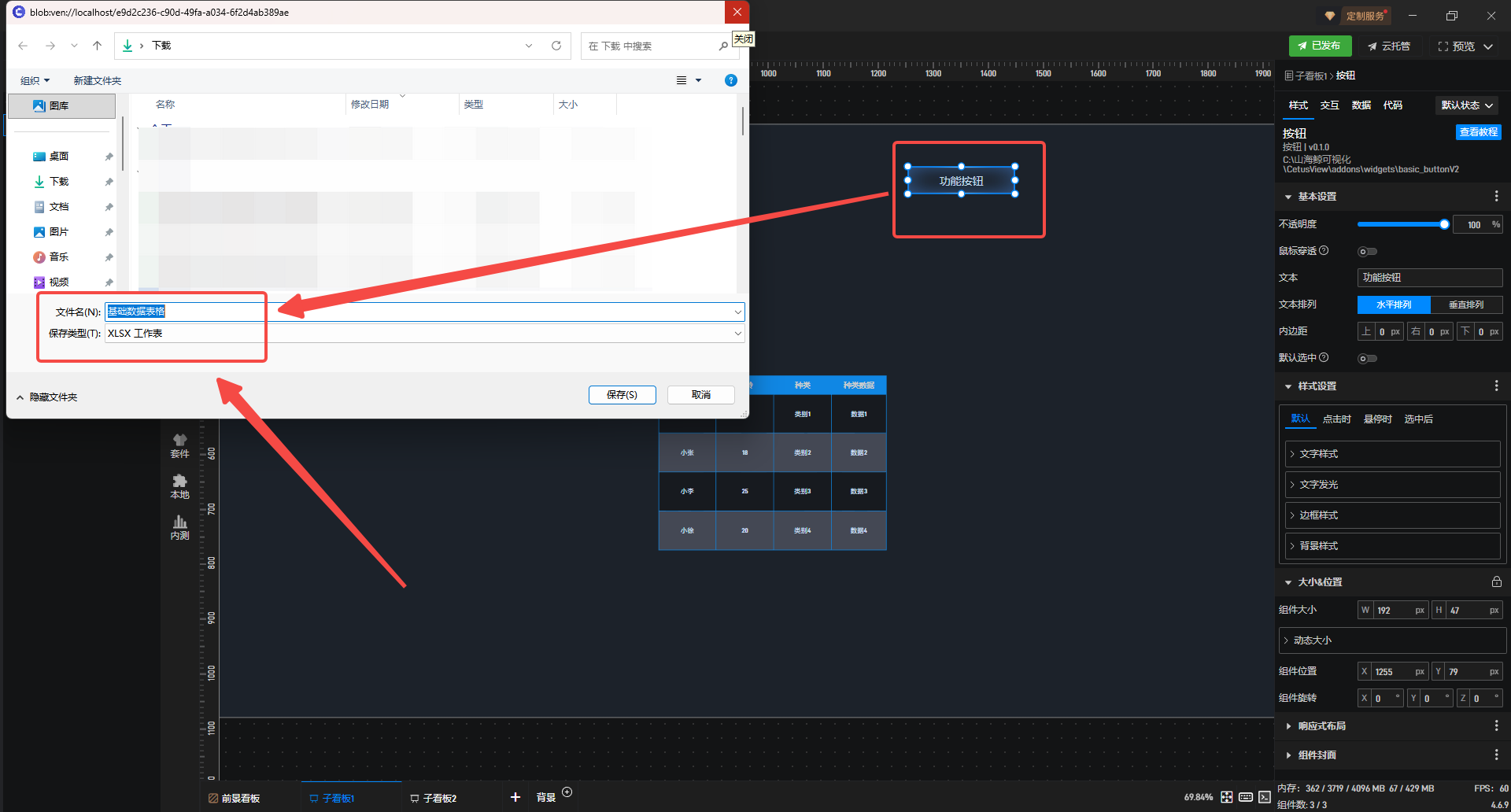Toggle the 默认选中 switch
The height and width of the screenshot is (812, 1511).
click(x=1367, y=359)
